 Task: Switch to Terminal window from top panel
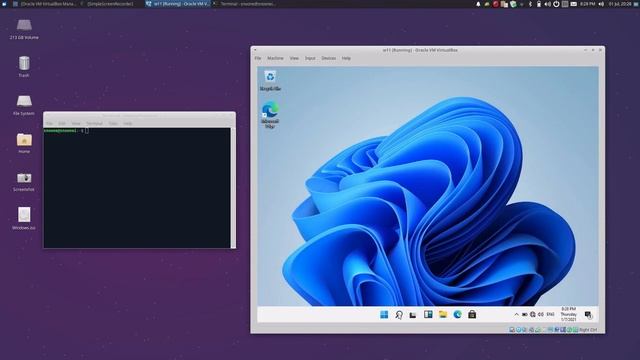(x=245, y=4)
